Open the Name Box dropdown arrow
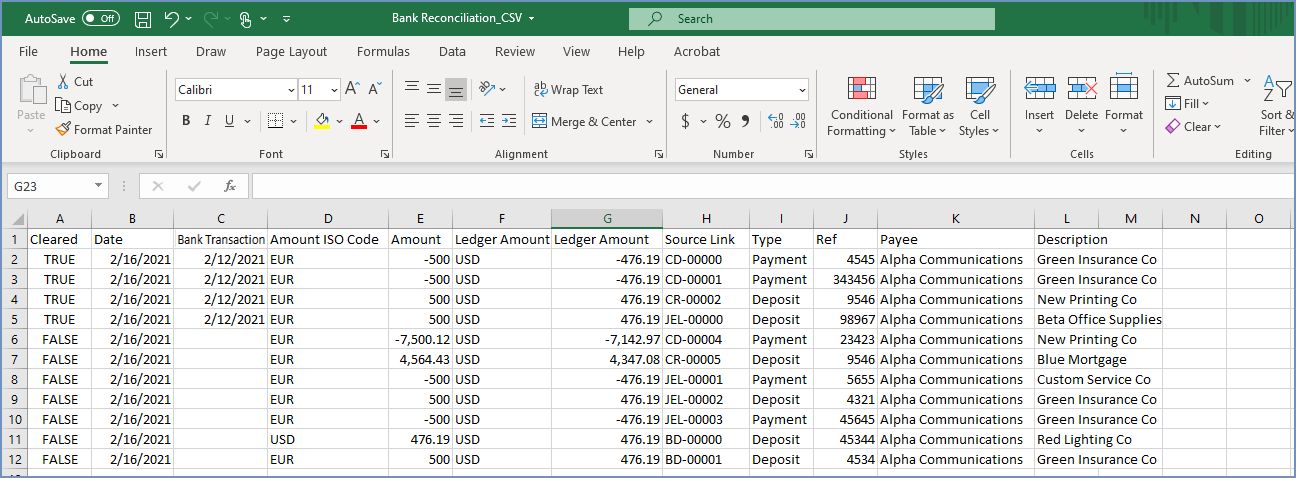 (98, 186)
